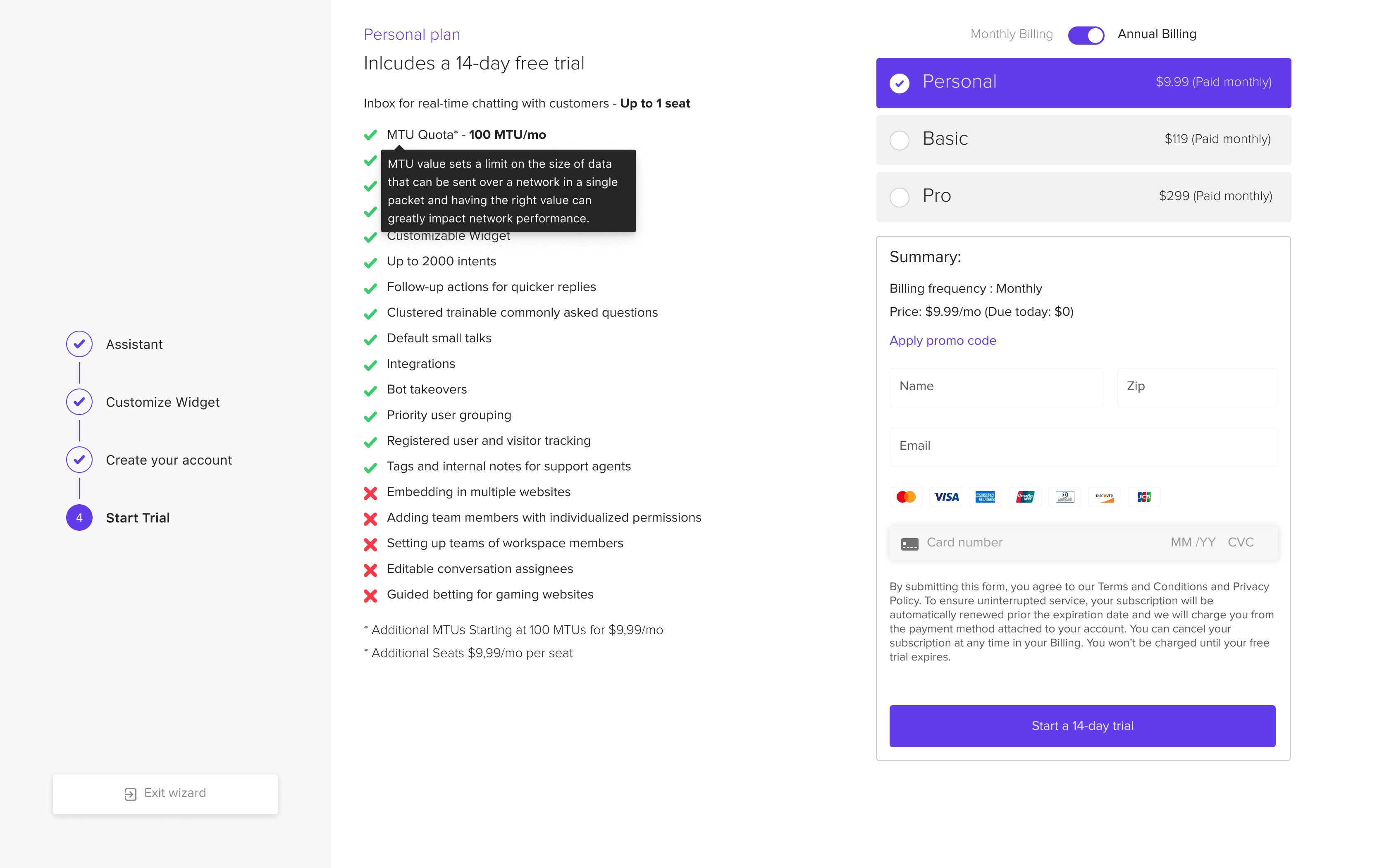Click the Annual Billing label
Image resolution: width=1389 pixels, height=868 pixels.
pos(1157,34)
